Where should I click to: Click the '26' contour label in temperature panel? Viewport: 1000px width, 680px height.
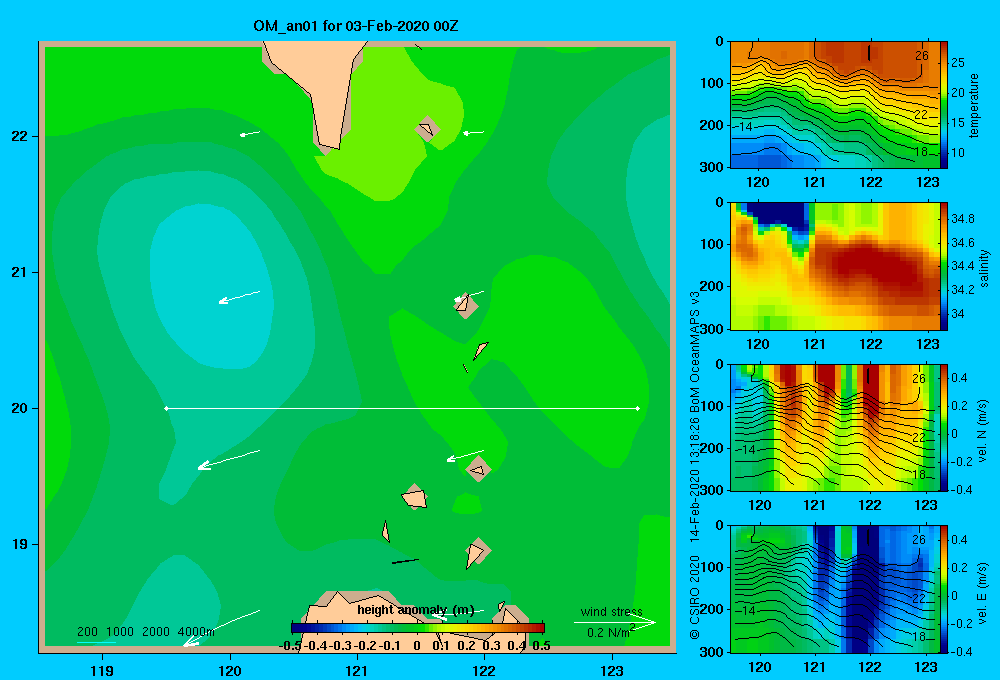922,55
